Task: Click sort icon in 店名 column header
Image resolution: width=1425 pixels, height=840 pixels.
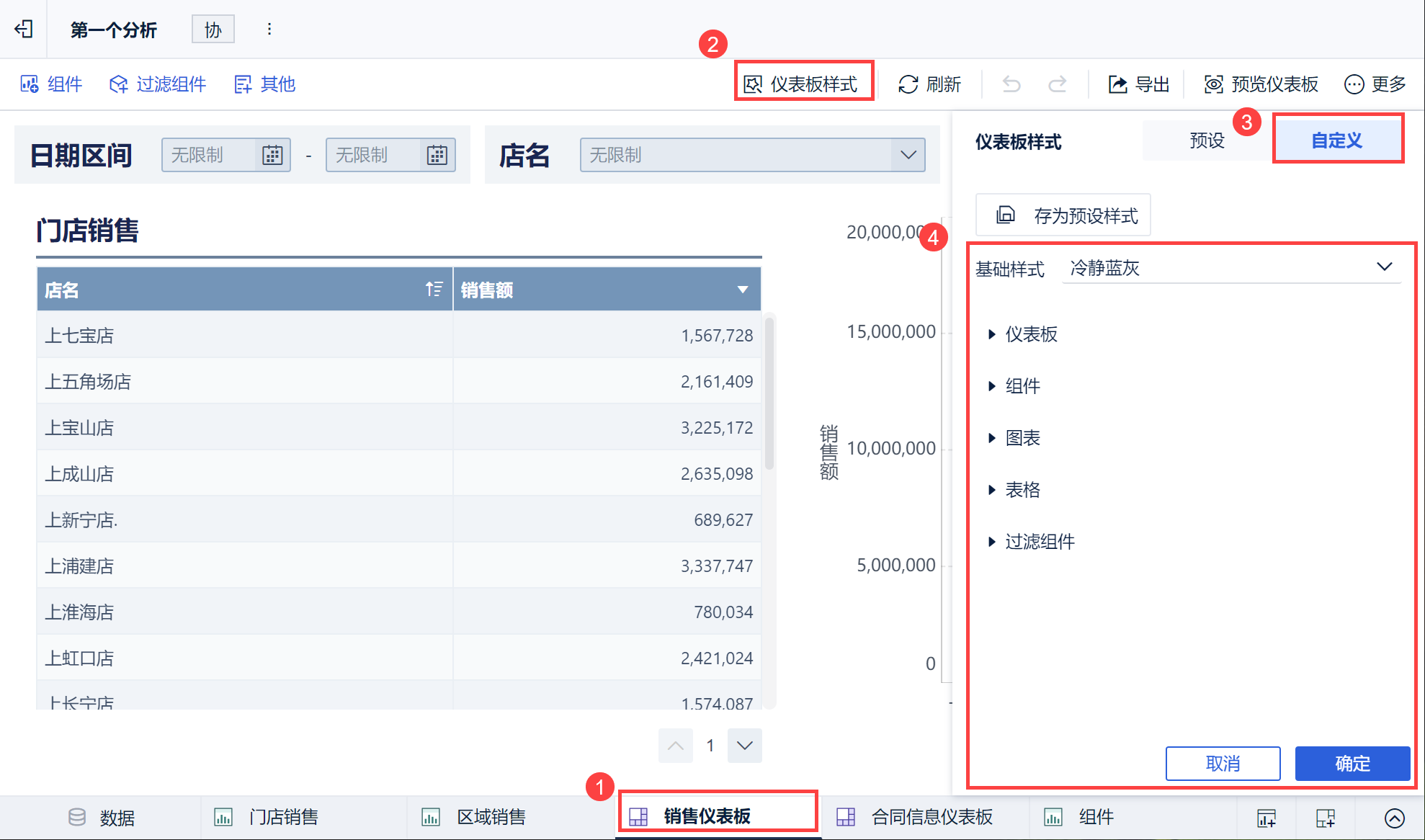Action: (x=434, y=290)
